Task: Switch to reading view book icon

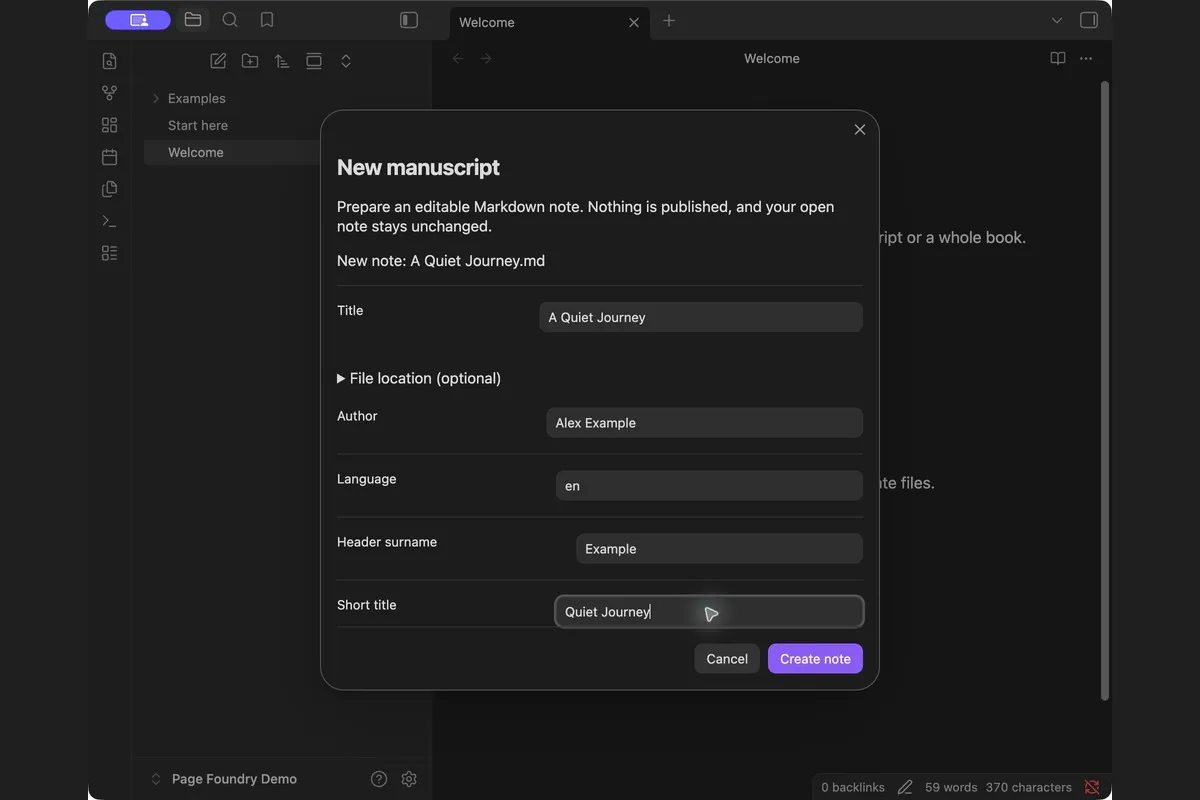Action: click(x=1058, y=59)
